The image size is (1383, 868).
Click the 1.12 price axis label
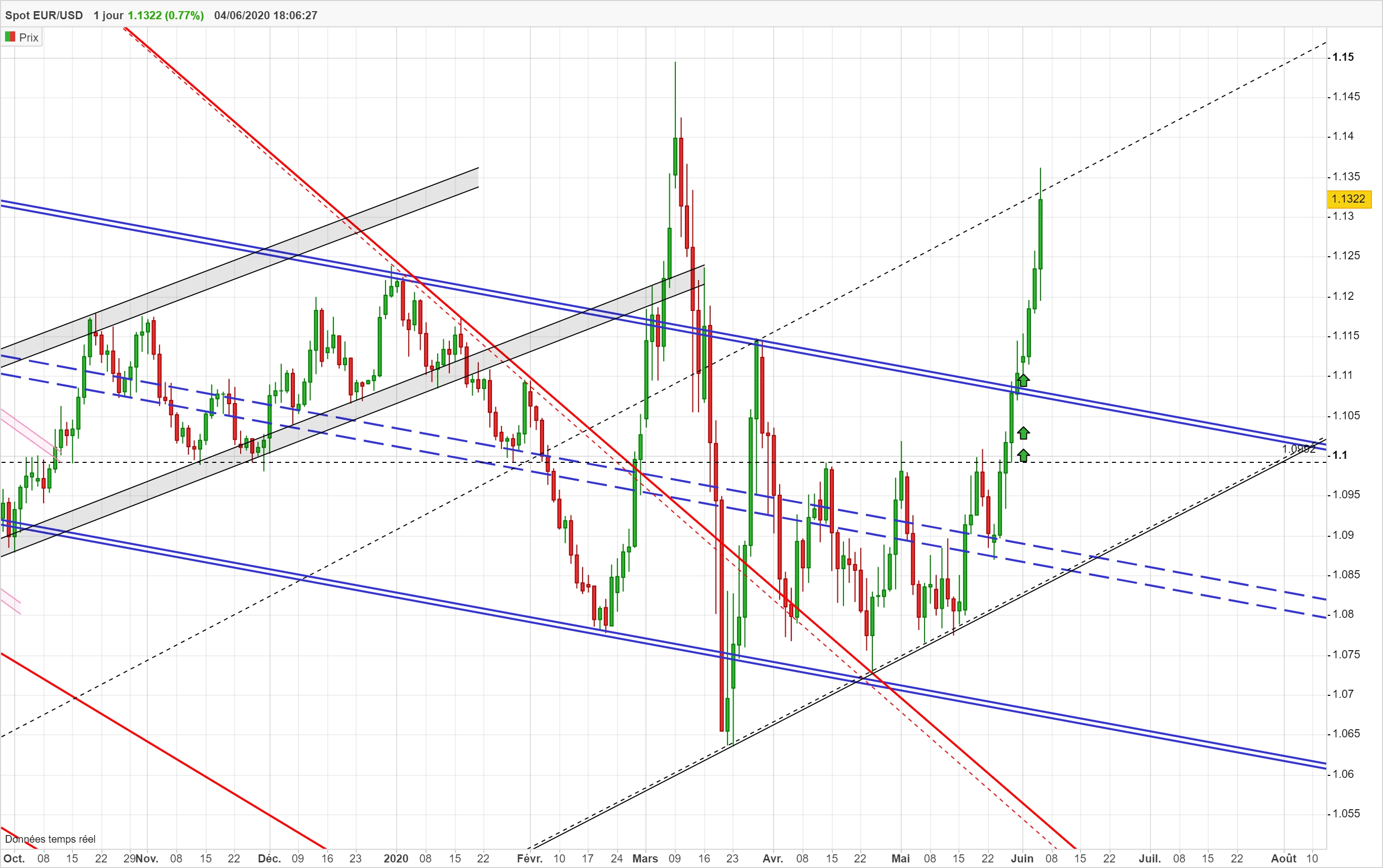[x=1343, y=296]
